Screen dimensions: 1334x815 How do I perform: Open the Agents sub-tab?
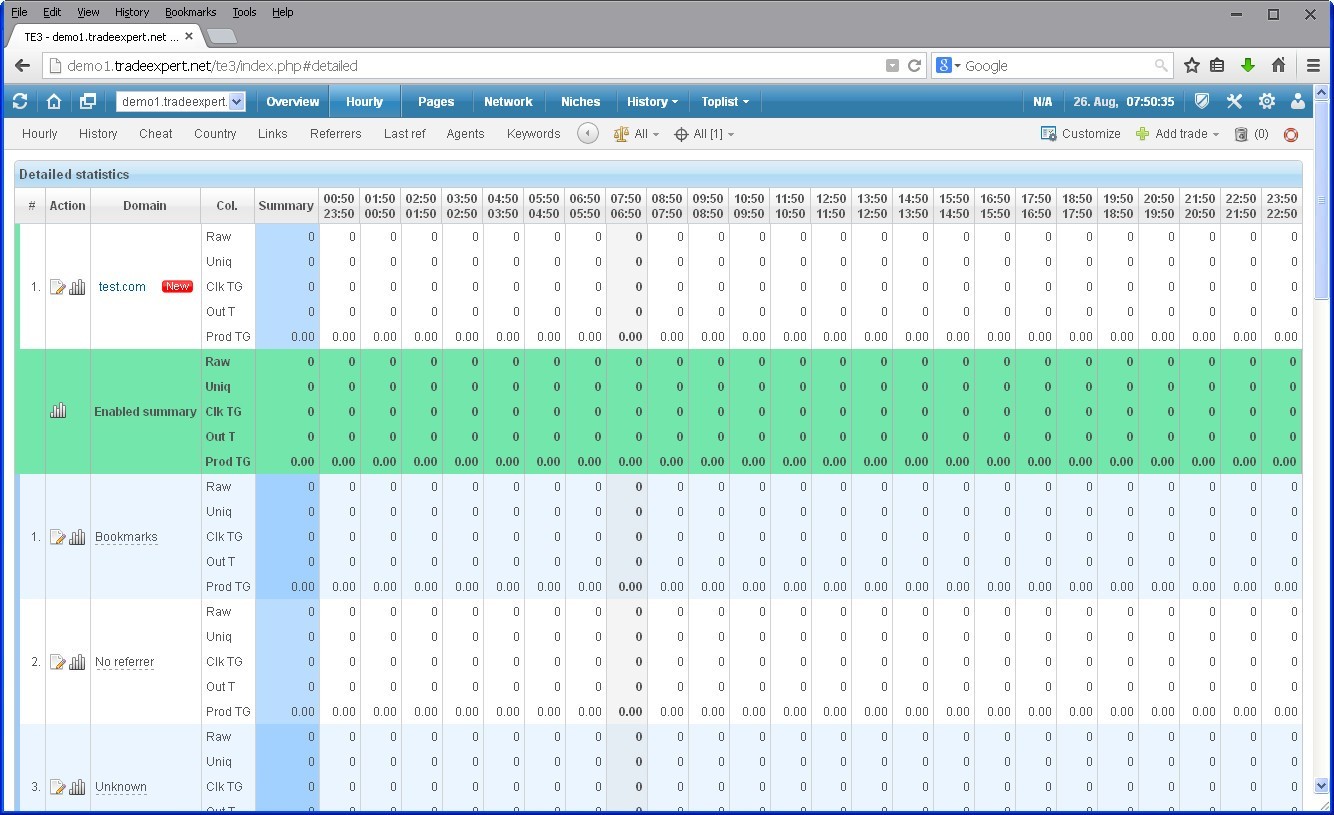pos(465,134)
